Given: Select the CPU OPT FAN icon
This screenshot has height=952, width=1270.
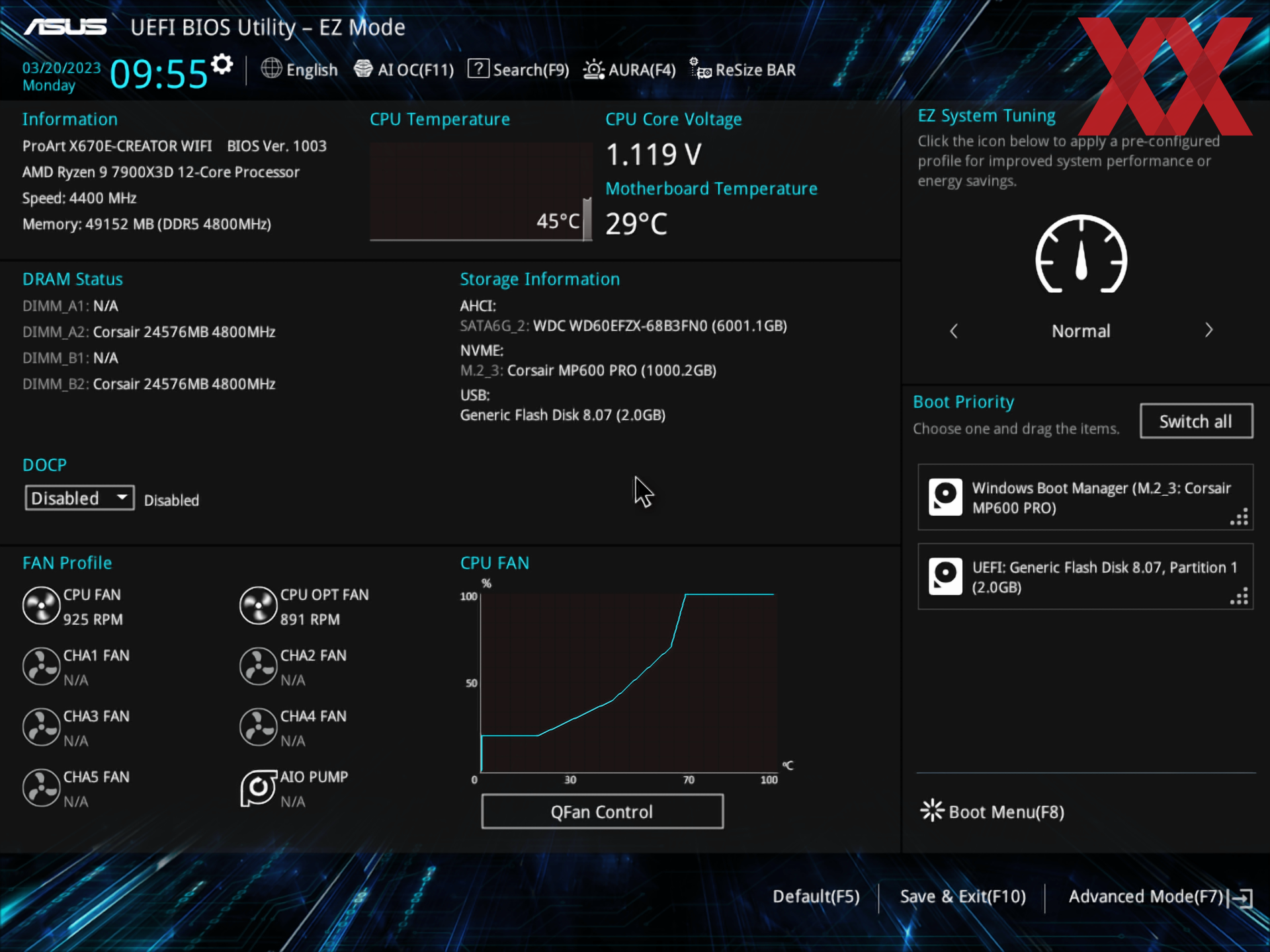Looking at the screenshot, I should tap(258, 606).
